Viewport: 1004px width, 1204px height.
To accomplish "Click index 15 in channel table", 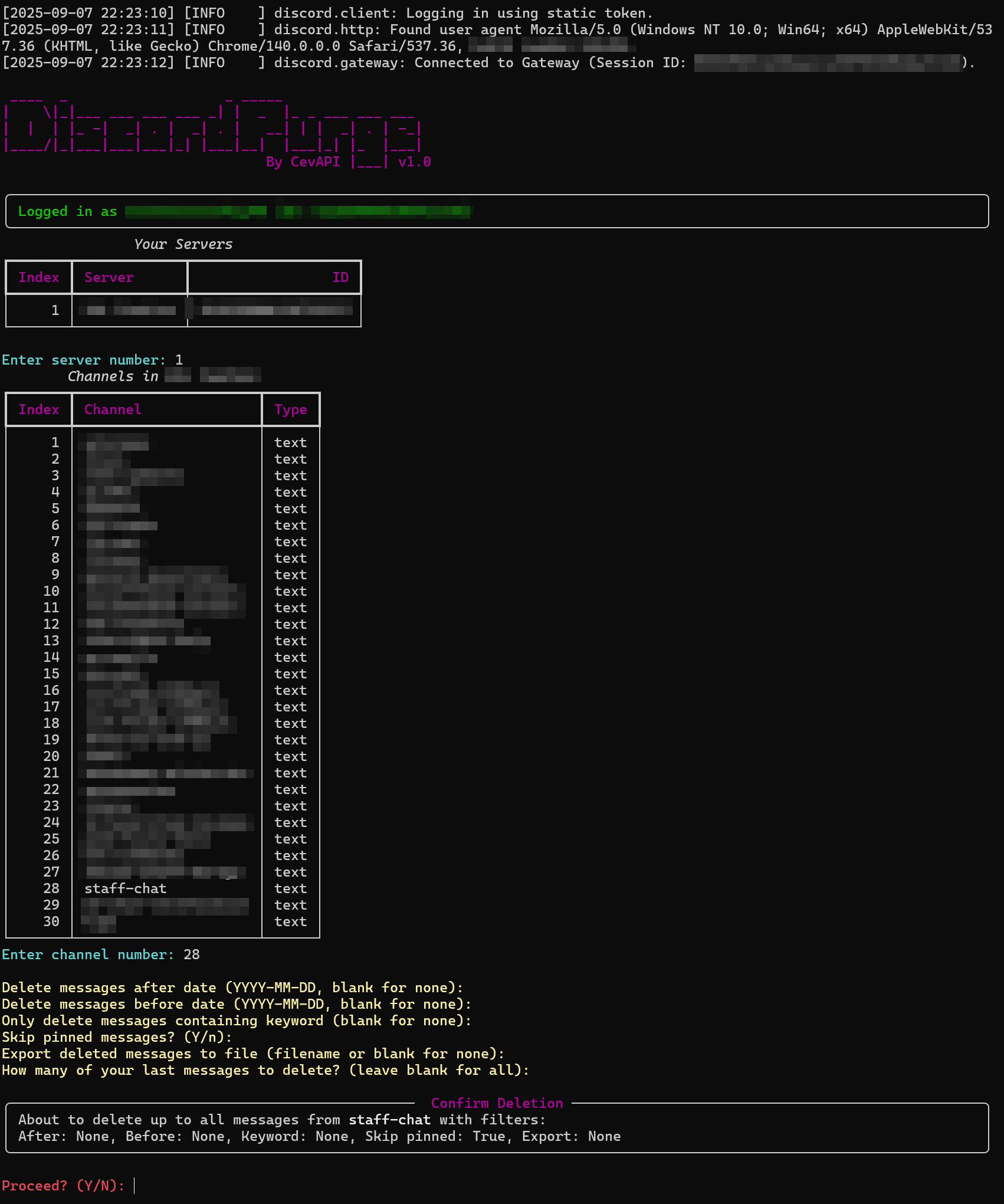I will [51, 674].
